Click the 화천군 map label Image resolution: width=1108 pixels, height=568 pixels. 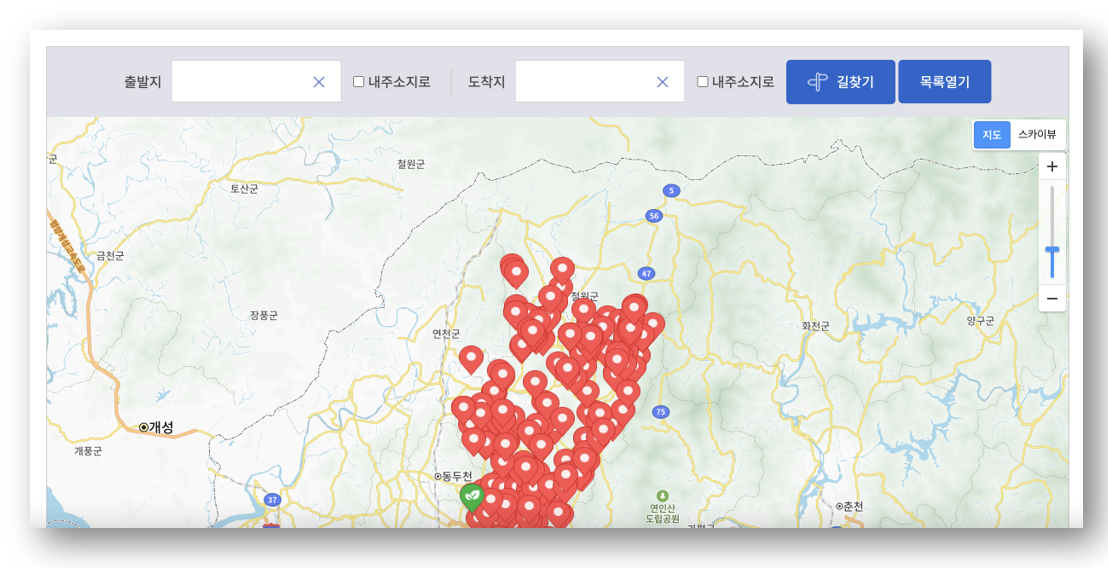pyautogui.click(x=816, y=326)
